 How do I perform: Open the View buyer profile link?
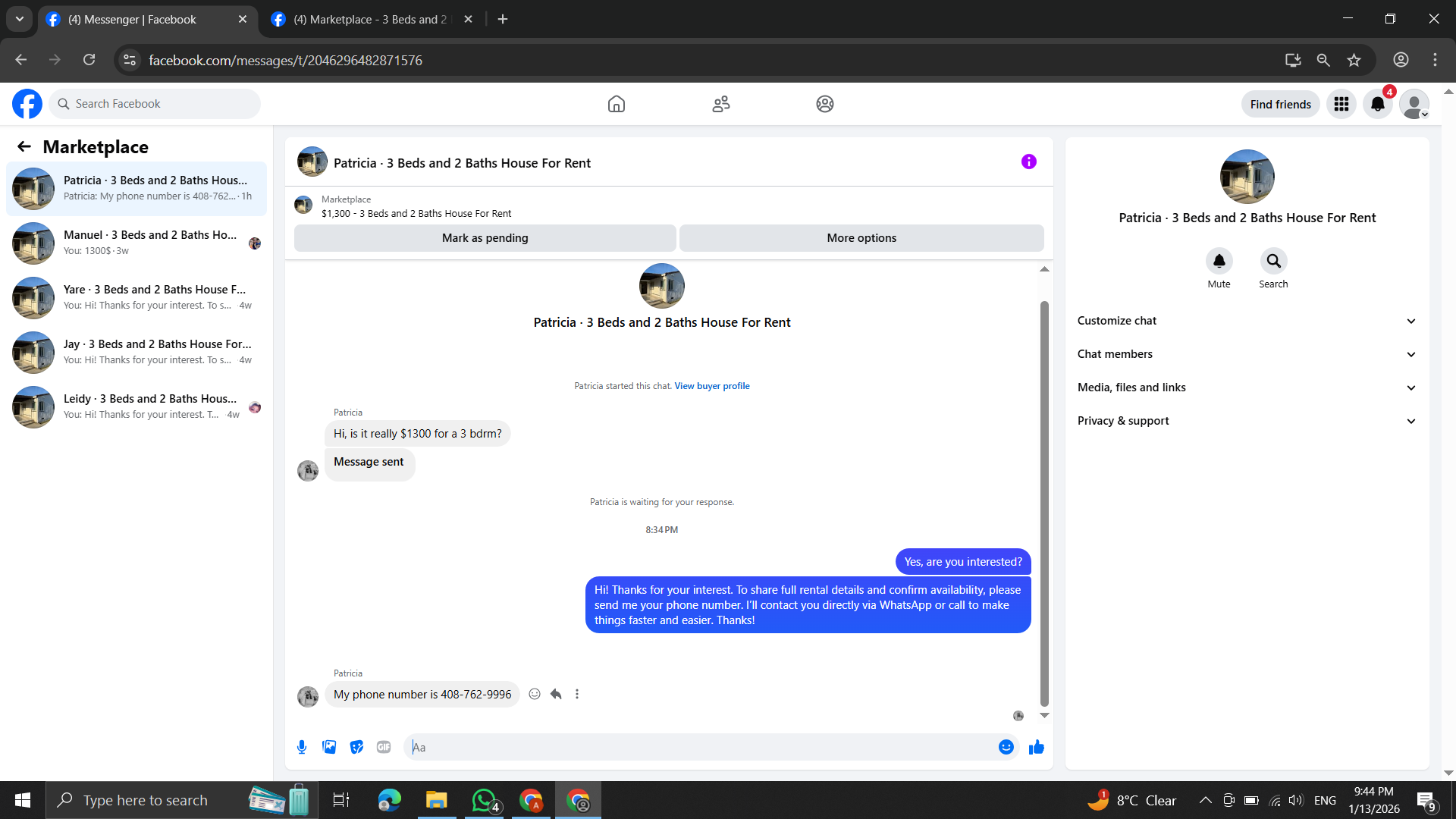[711, 386]
